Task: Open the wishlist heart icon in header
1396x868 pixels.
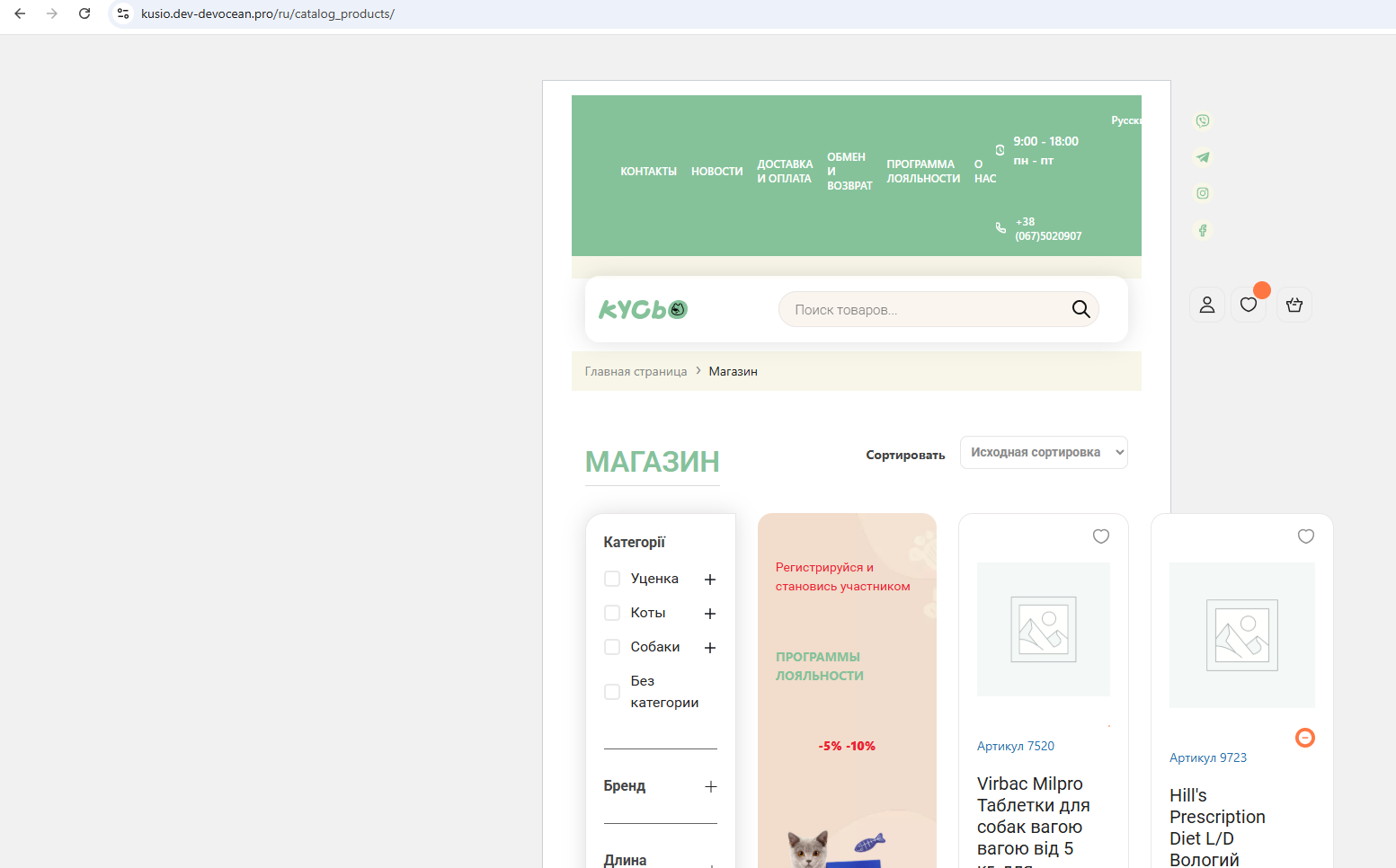Action: (x=1249, y=305)
